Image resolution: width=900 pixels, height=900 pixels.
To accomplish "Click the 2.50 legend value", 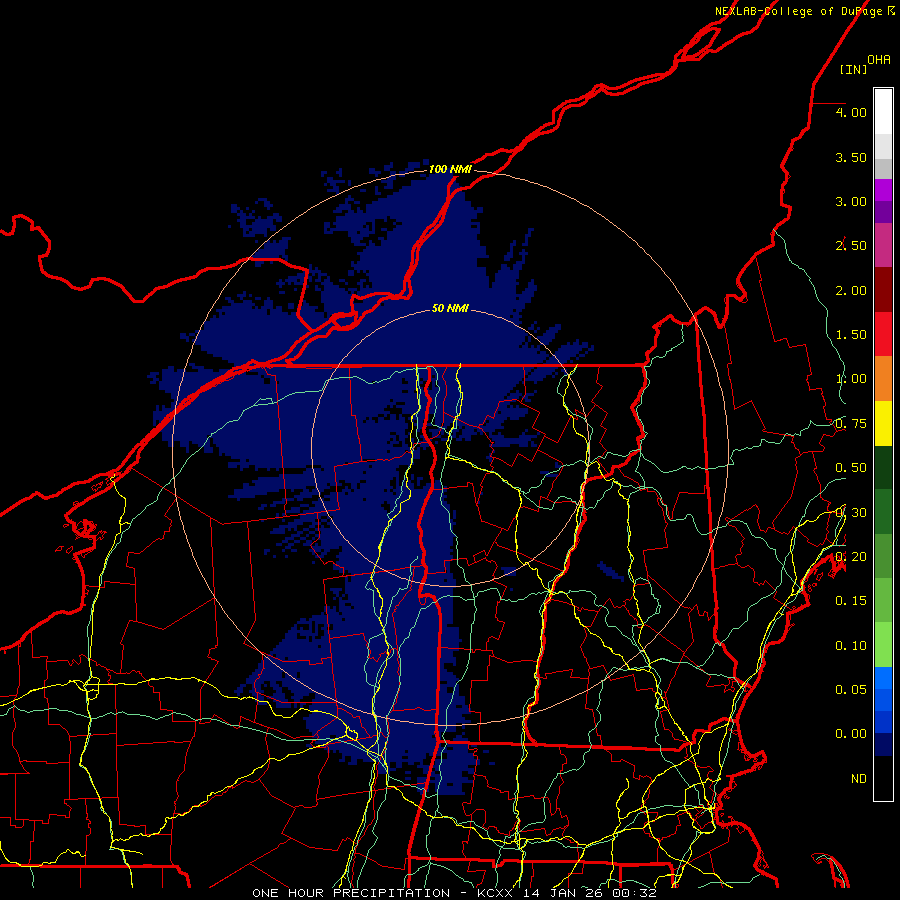I will [x=851, y=246].
